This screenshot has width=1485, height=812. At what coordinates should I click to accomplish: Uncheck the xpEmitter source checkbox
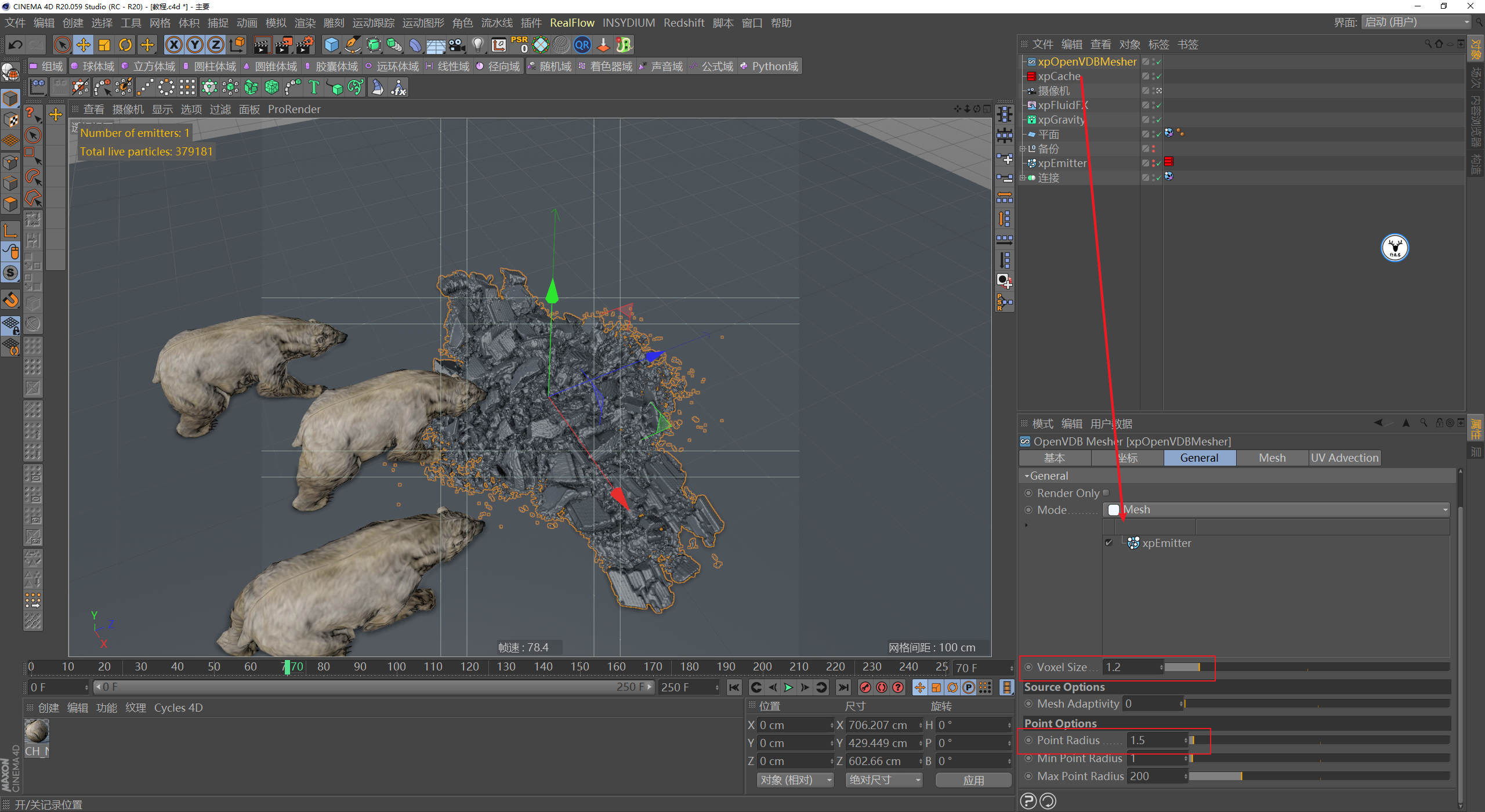tap(1109, 543)
